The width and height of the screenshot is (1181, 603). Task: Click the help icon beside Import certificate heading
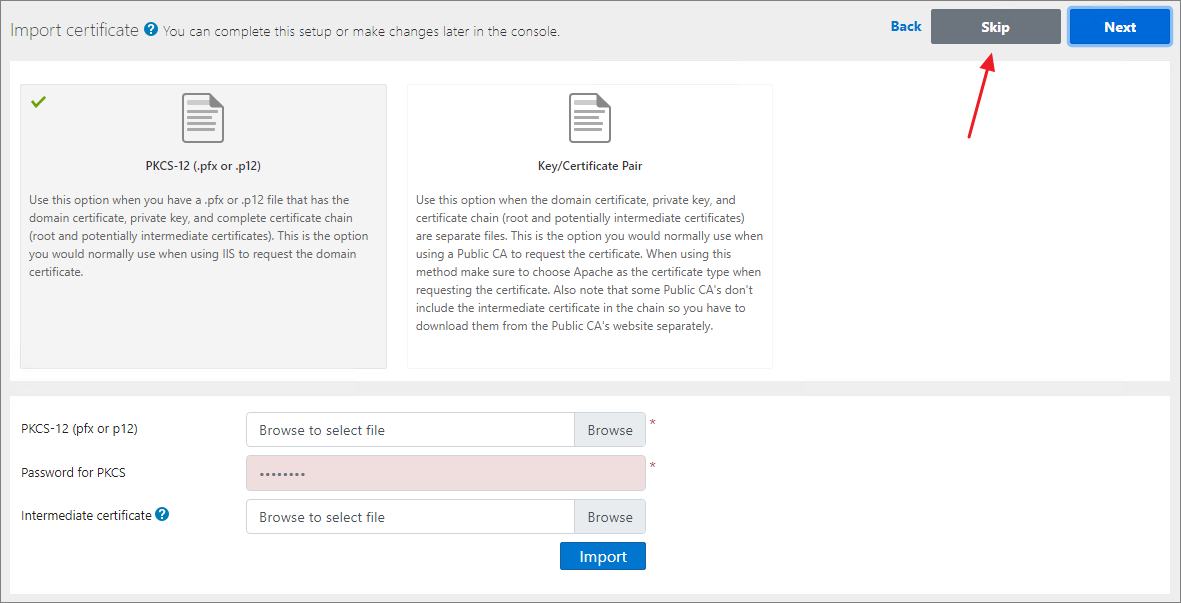click(x=151, y=30)
